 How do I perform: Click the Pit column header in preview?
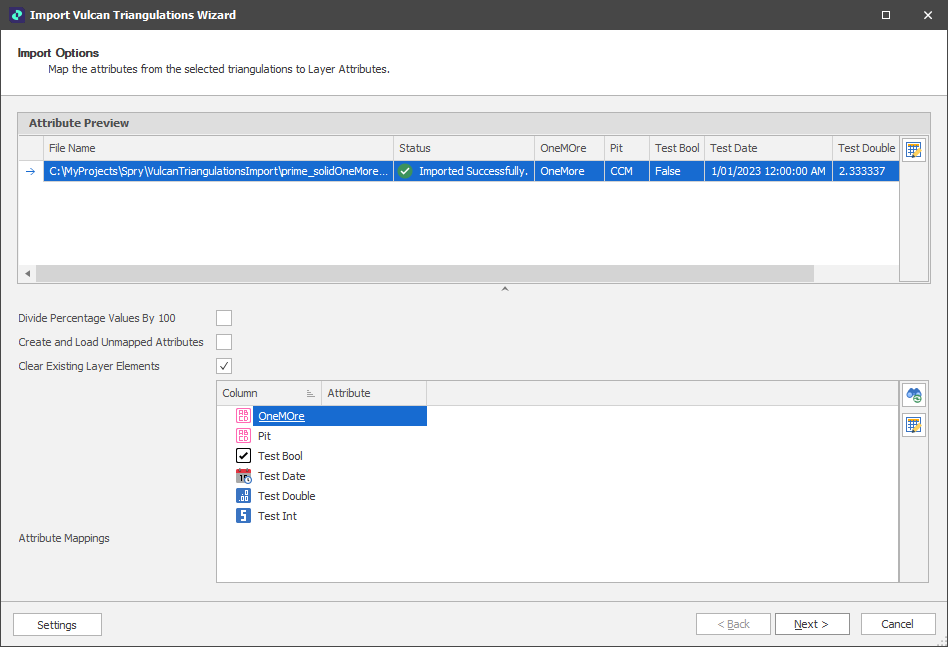point(626,148)
